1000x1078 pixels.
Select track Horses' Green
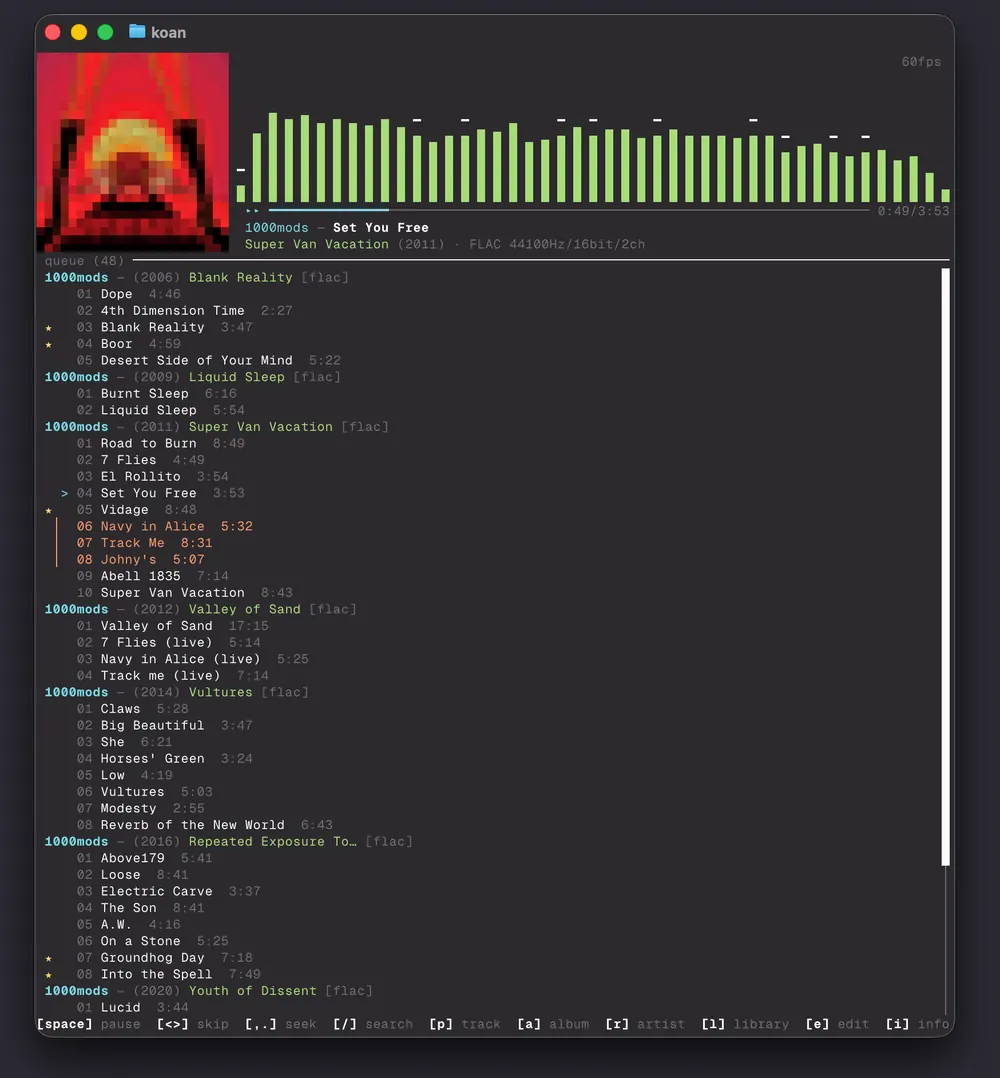[x=164, y=758]
